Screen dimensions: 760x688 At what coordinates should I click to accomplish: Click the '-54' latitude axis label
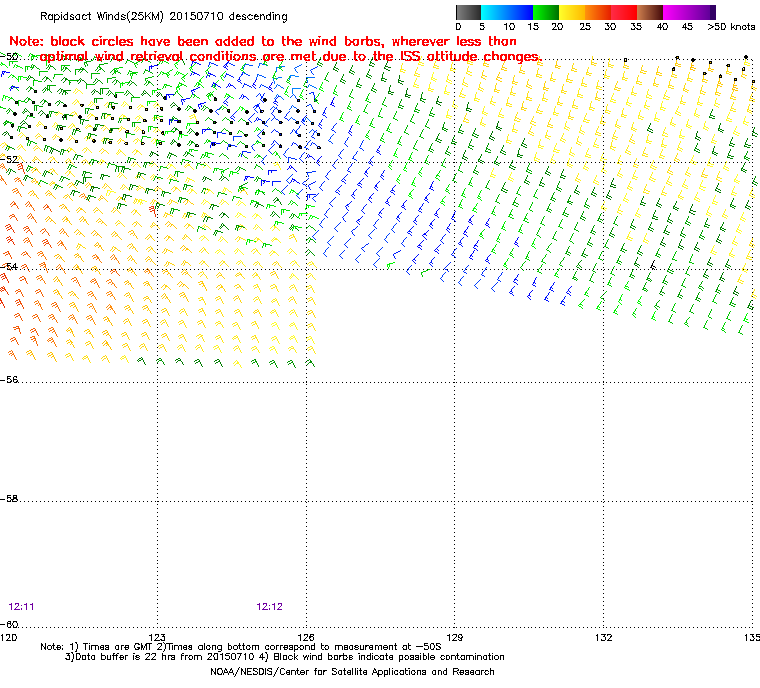pyautogui.click(x=9, y=267)
